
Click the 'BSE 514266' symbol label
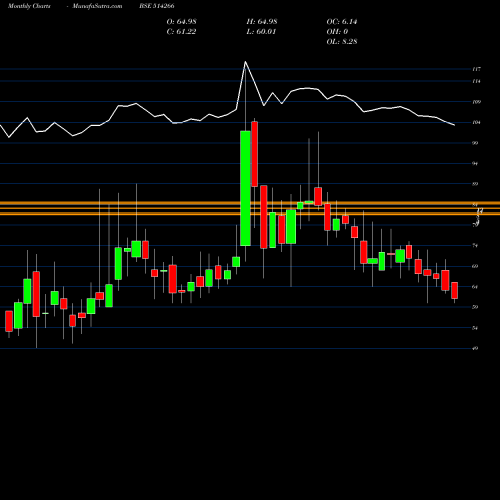[x=157, y=6]
